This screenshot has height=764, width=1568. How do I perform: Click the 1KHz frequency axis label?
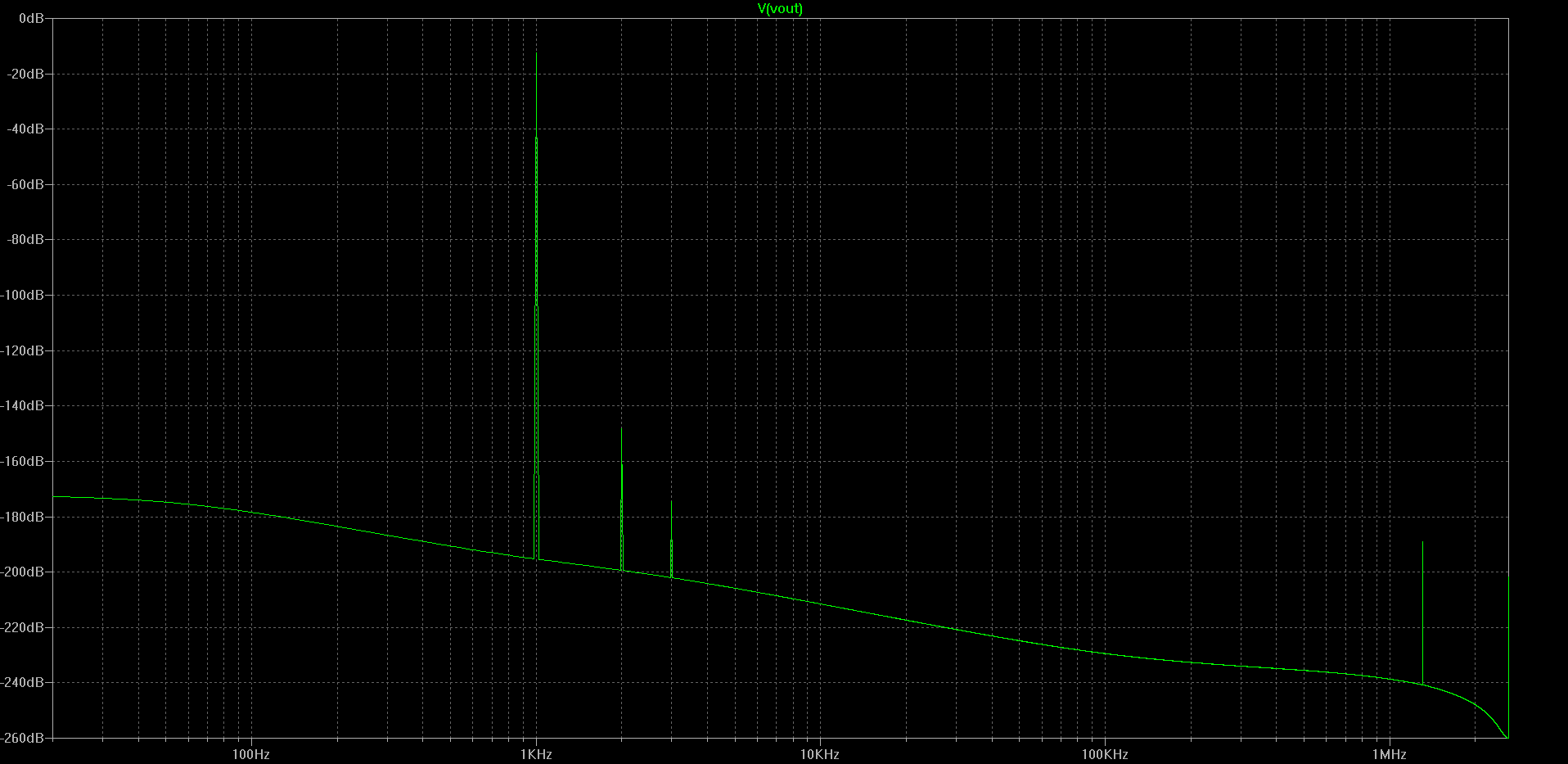(536, 754)
